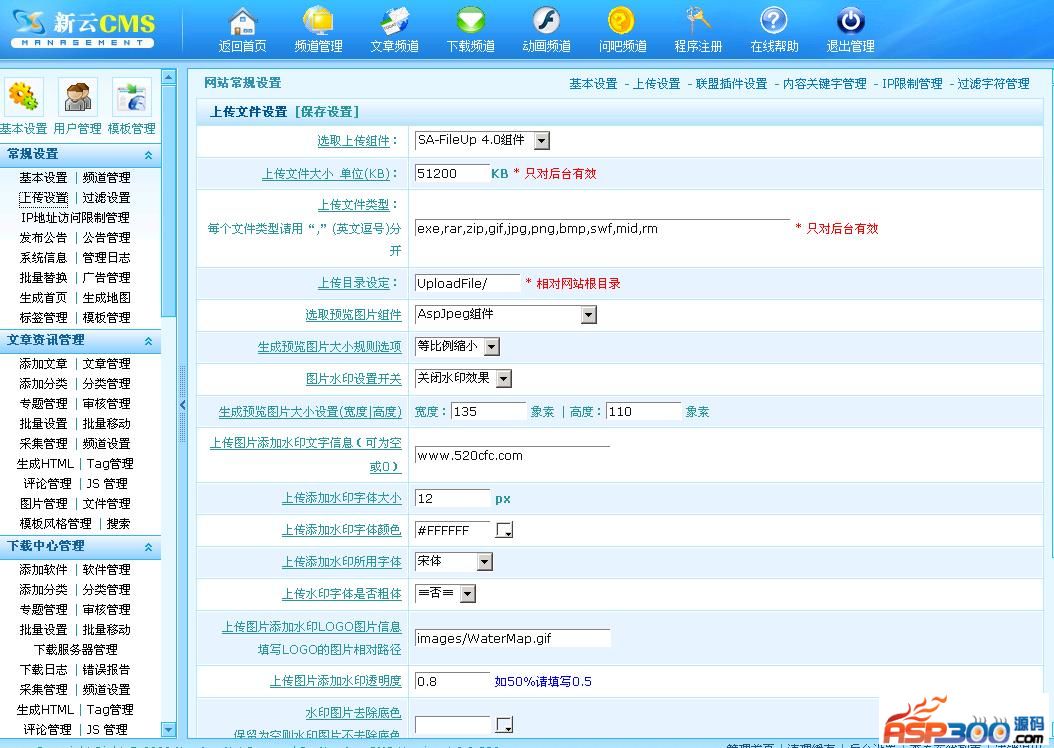
Task: Open the watermark bold 否 dropdown
Action: pyautogui.click(x=468, y=593)
